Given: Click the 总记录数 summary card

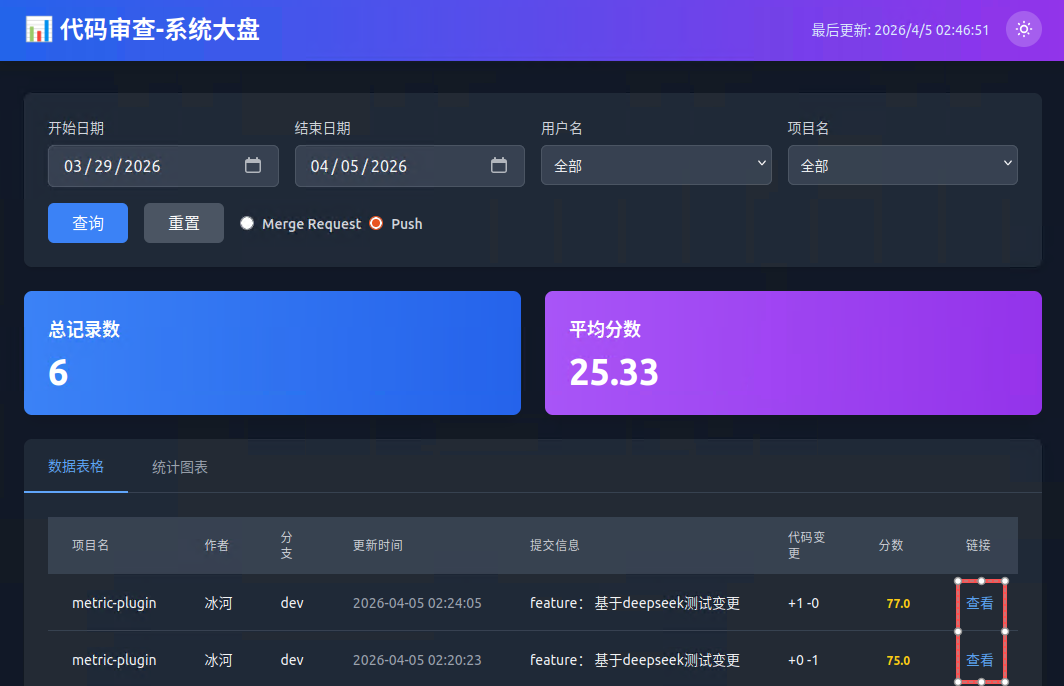Looking at the screenshot, I should click(x=272, y=353).
